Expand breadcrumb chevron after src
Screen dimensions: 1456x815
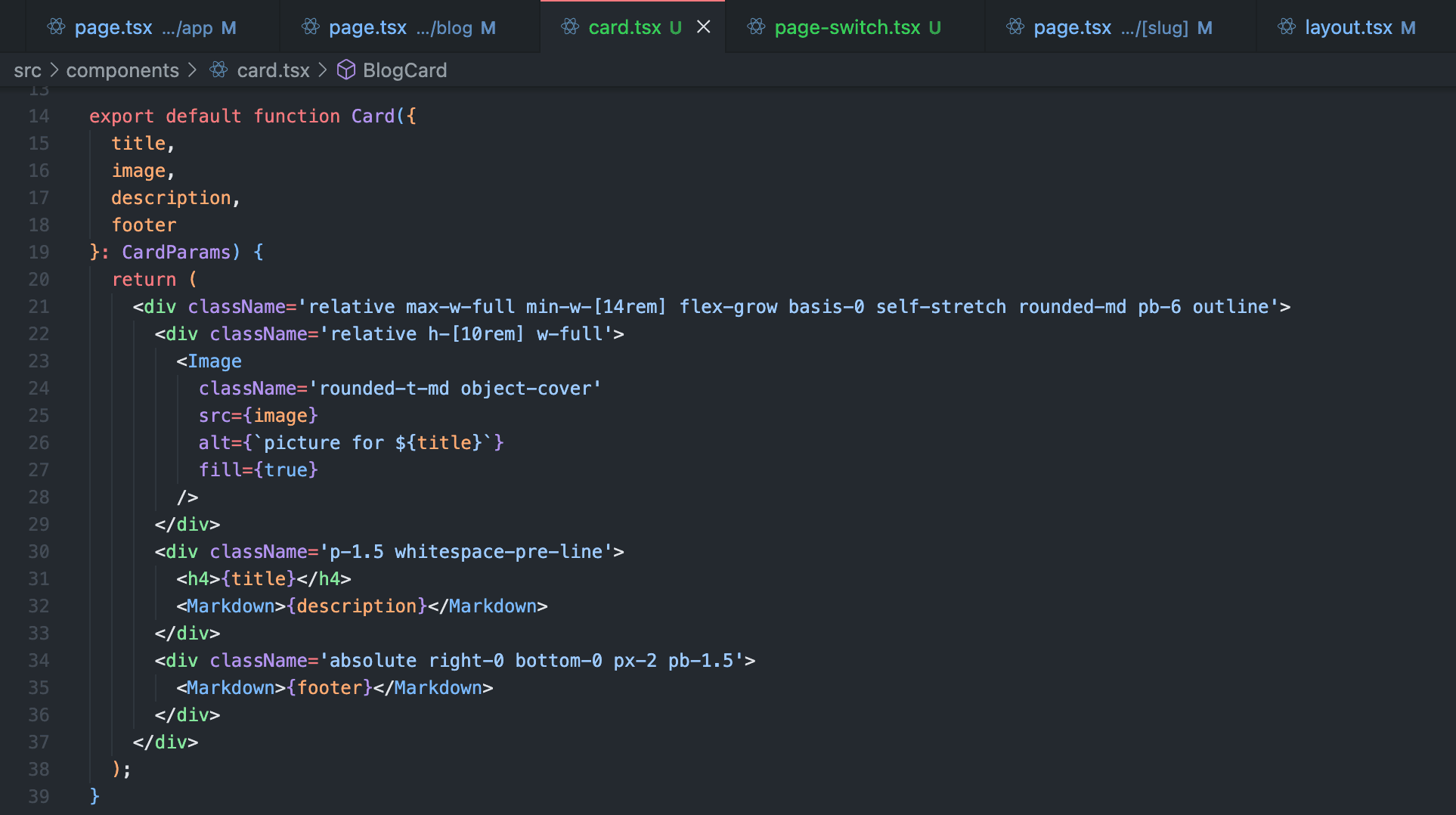tap(54, 70)
